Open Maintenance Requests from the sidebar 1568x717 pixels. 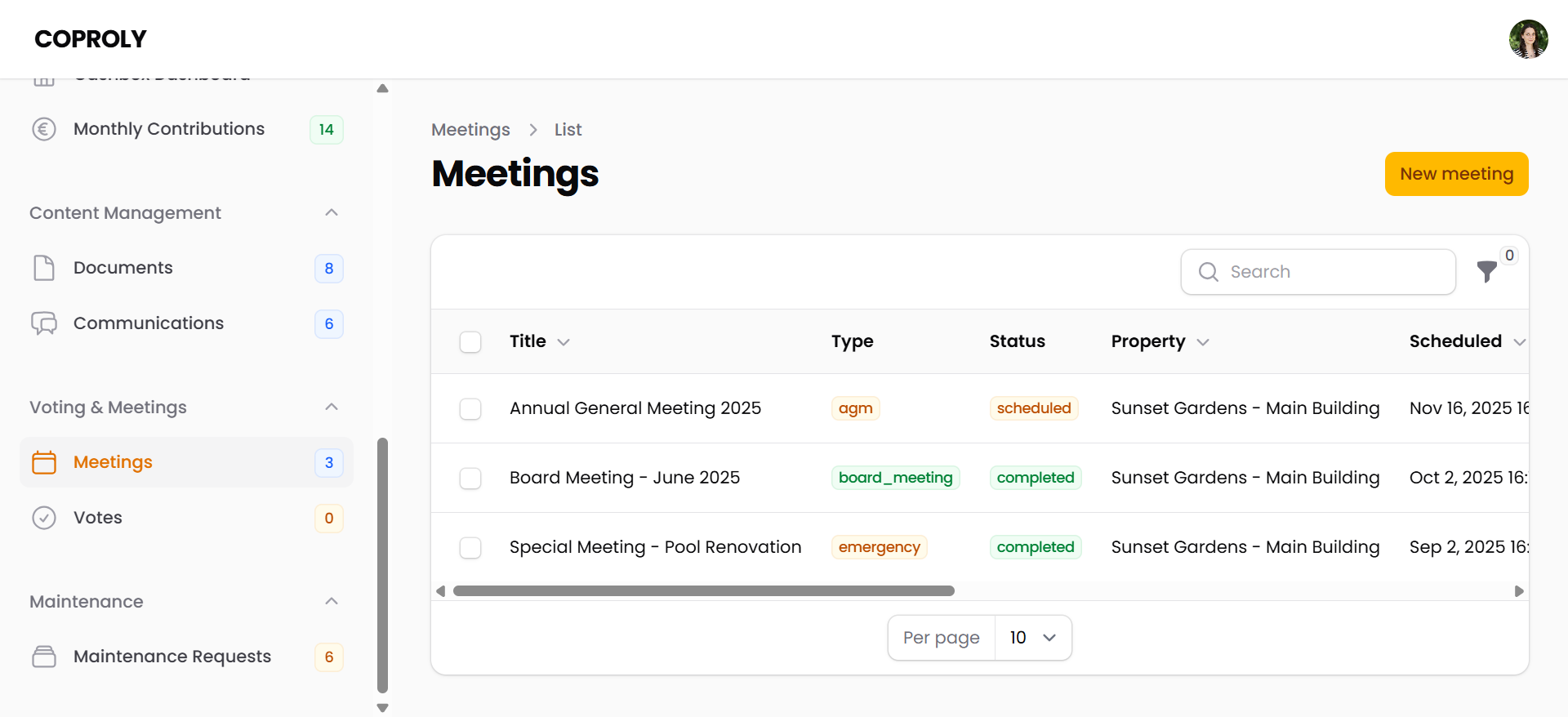[x=172, y=656]
